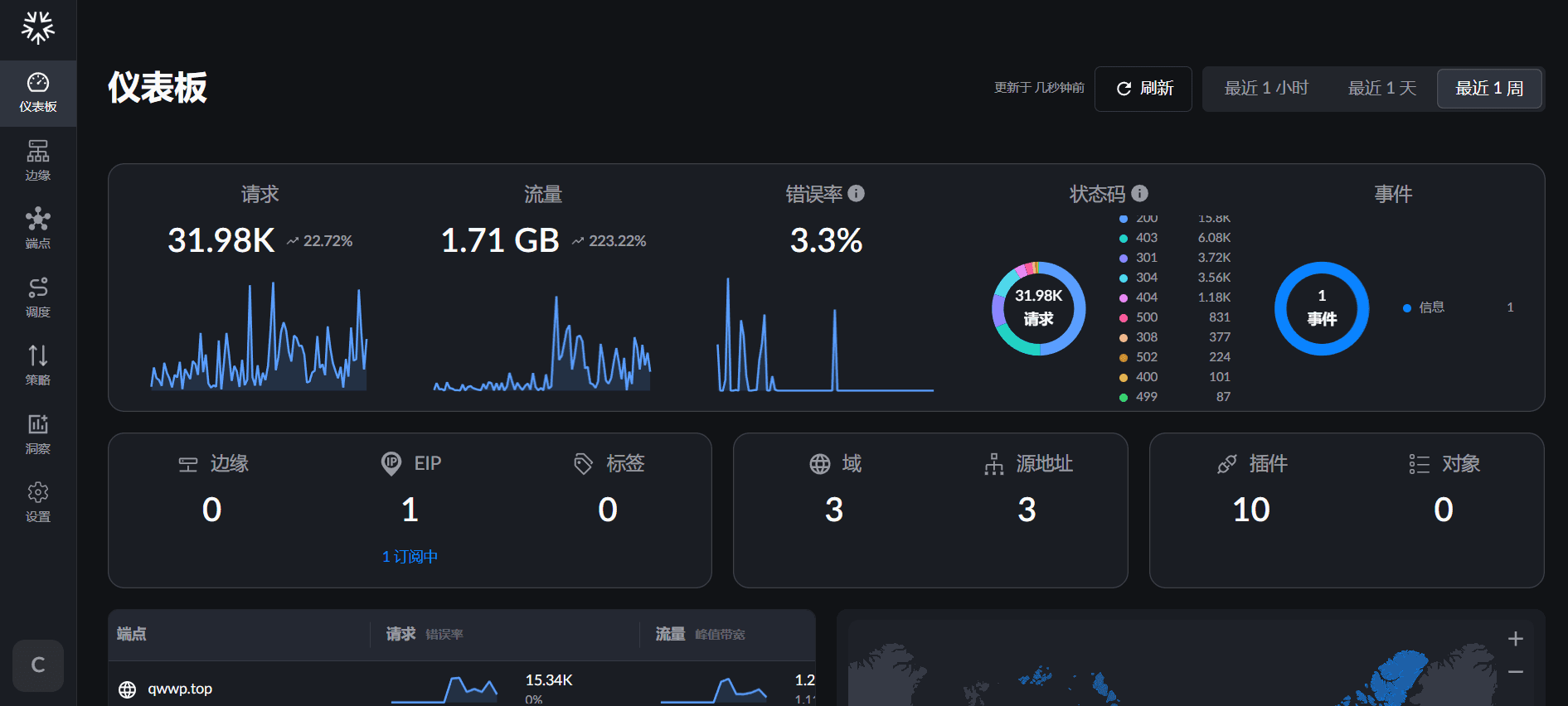The height and width of the screenshot is (706, 1568).
Task: Click the 信息 event legend entry
Action: (x=1432, y=307)
